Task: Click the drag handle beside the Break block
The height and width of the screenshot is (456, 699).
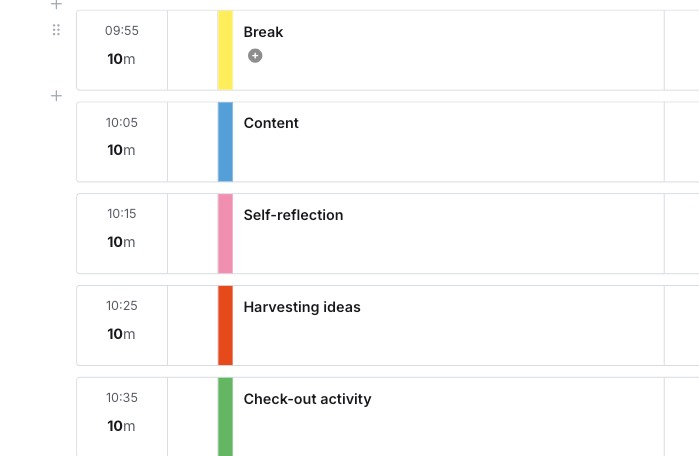Action: click(x=56, y=31)
